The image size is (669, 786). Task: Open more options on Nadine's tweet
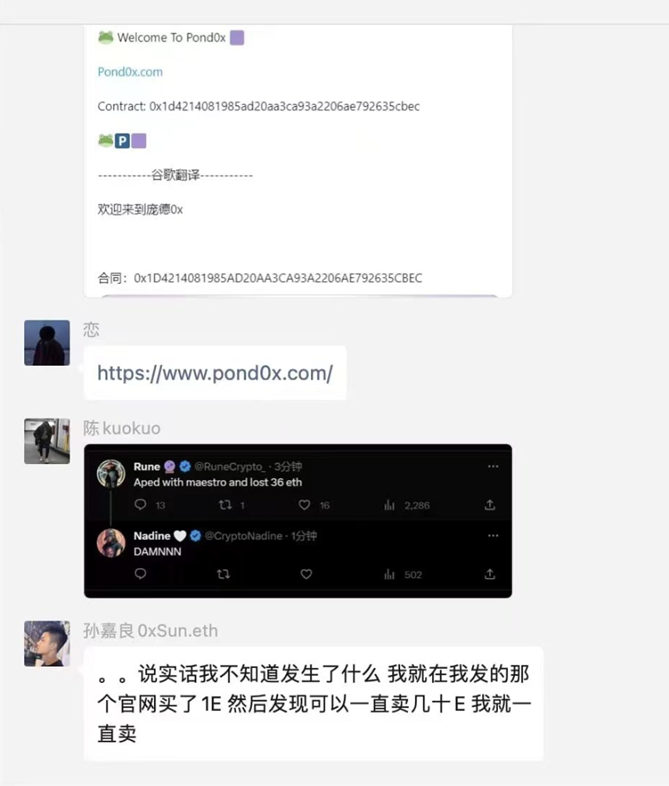click(493, 535)
